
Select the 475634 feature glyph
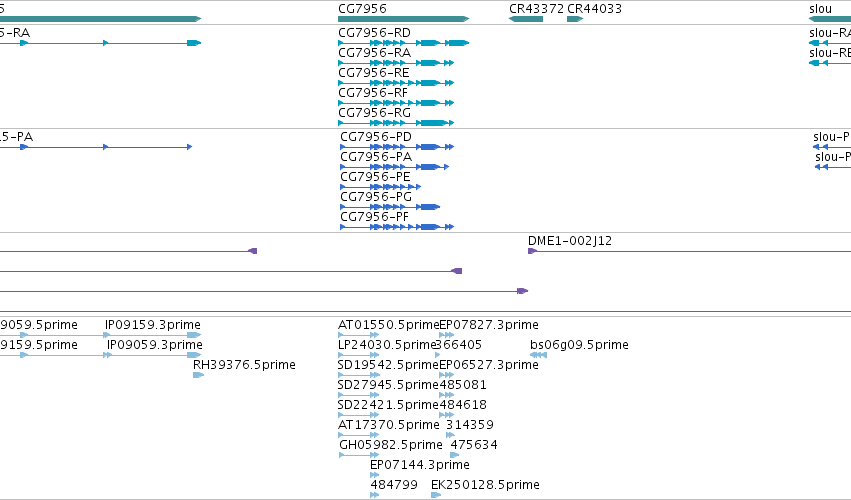pyautogui.click(x=455, y=455)
